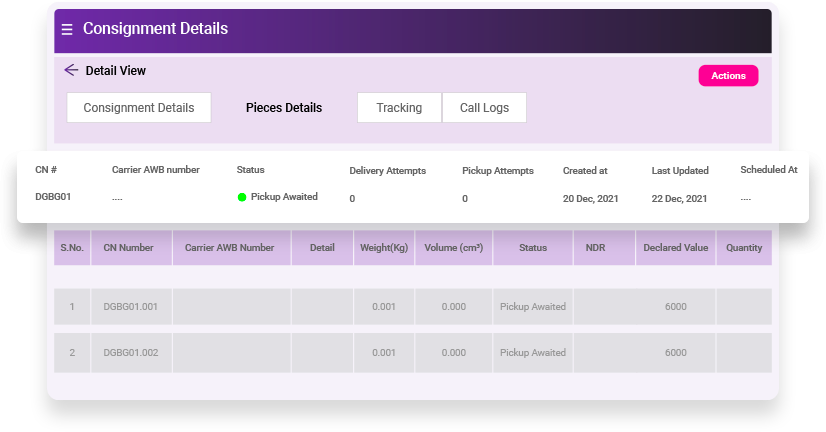Open the Tracking tab
Screen dimensions: 826x432
click(399, 107)
